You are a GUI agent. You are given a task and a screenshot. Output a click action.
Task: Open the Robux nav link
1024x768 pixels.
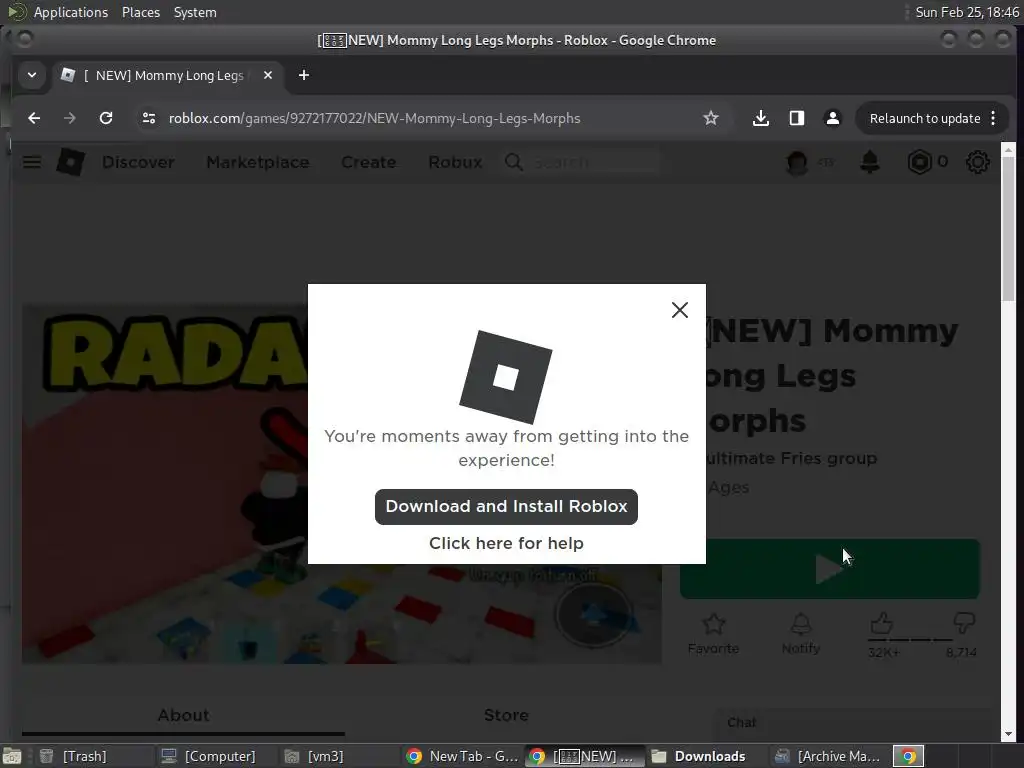pos(455,163)
